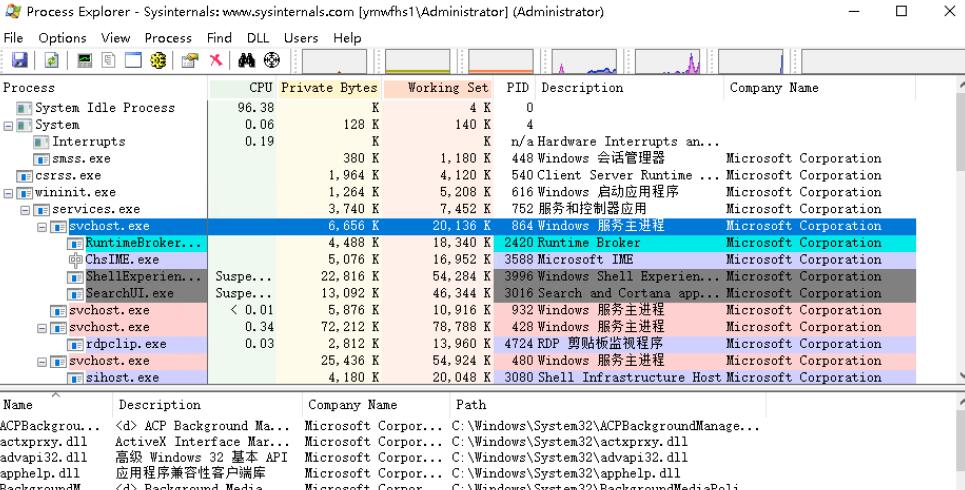Click the Process Explorer title bar icon
Image resolution: width=965 pixels, height=490 pixels.
click(x=13, y=11)
